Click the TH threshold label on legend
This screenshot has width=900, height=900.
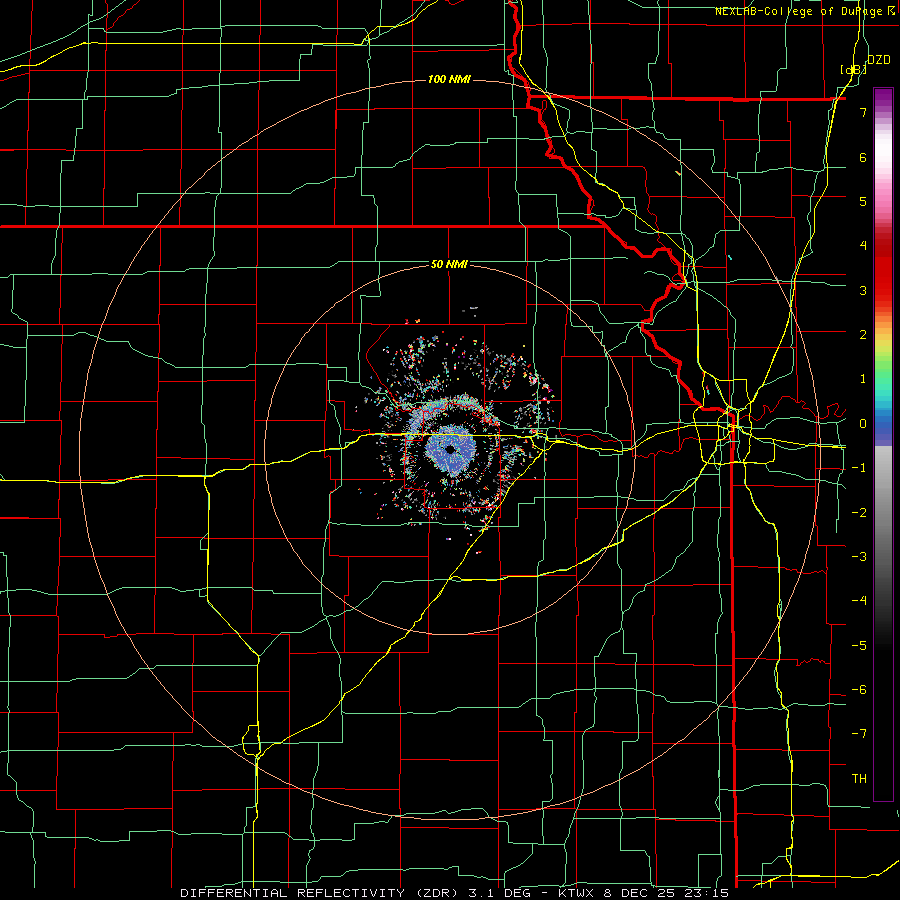click(859, 779)
